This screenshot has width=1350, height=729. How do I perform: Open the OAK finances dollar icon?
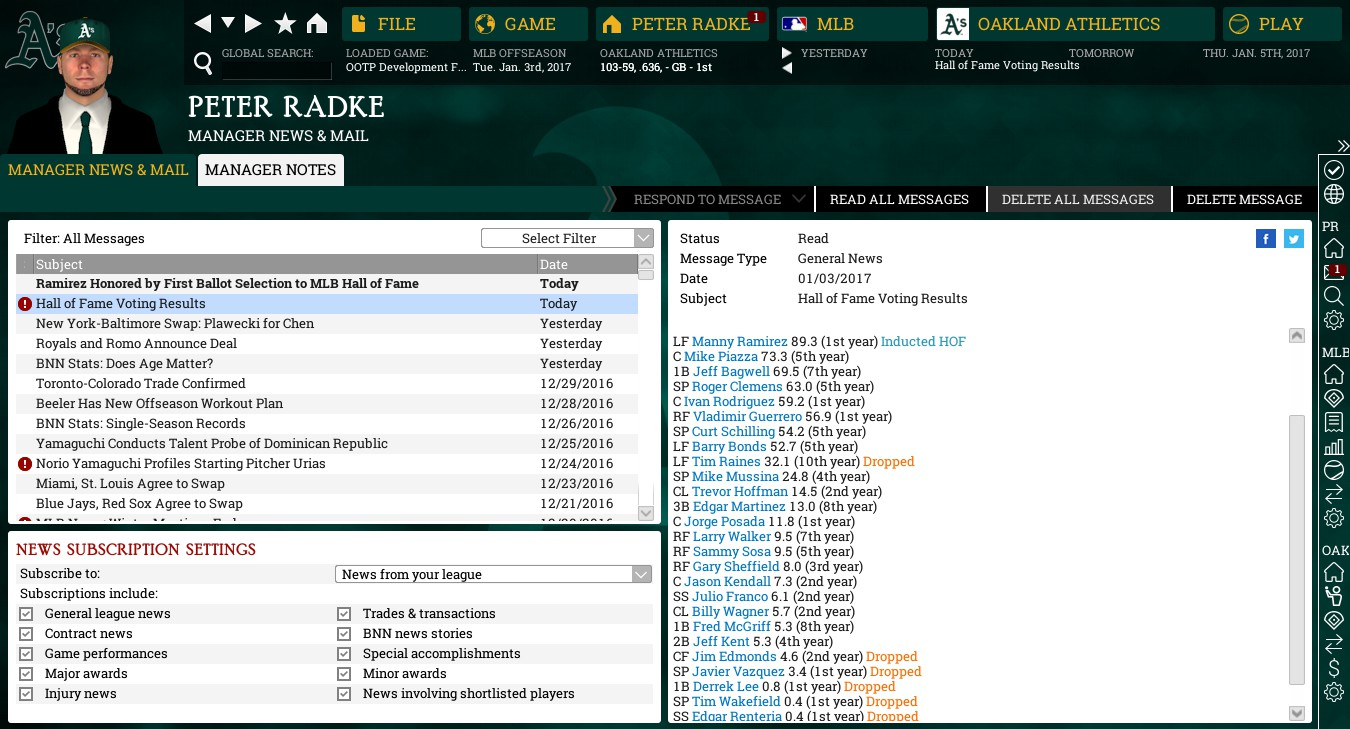[1334, 668]
